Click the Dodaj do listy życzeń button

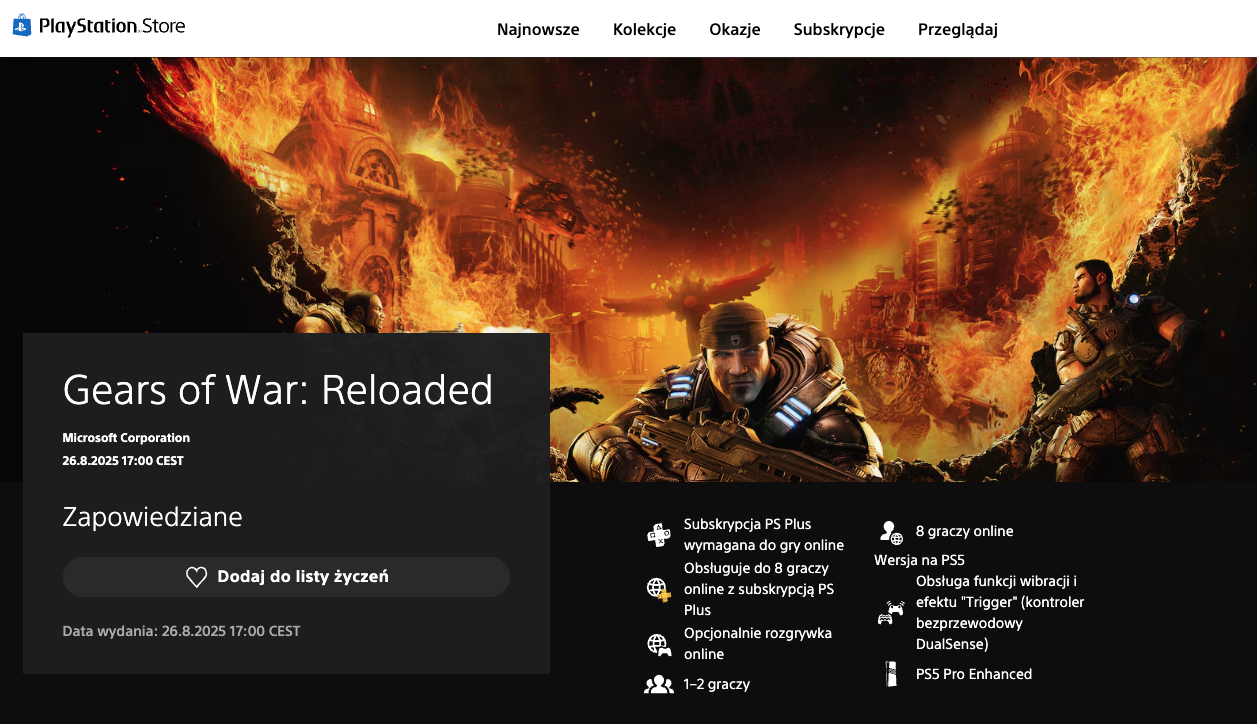286,577
